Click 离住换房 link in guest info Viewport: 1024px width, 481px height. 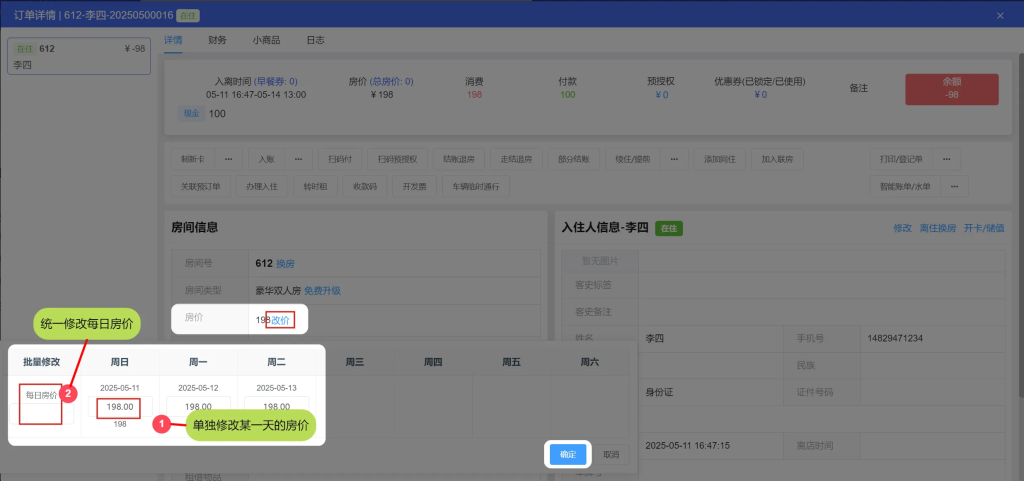tap(937, 229)
